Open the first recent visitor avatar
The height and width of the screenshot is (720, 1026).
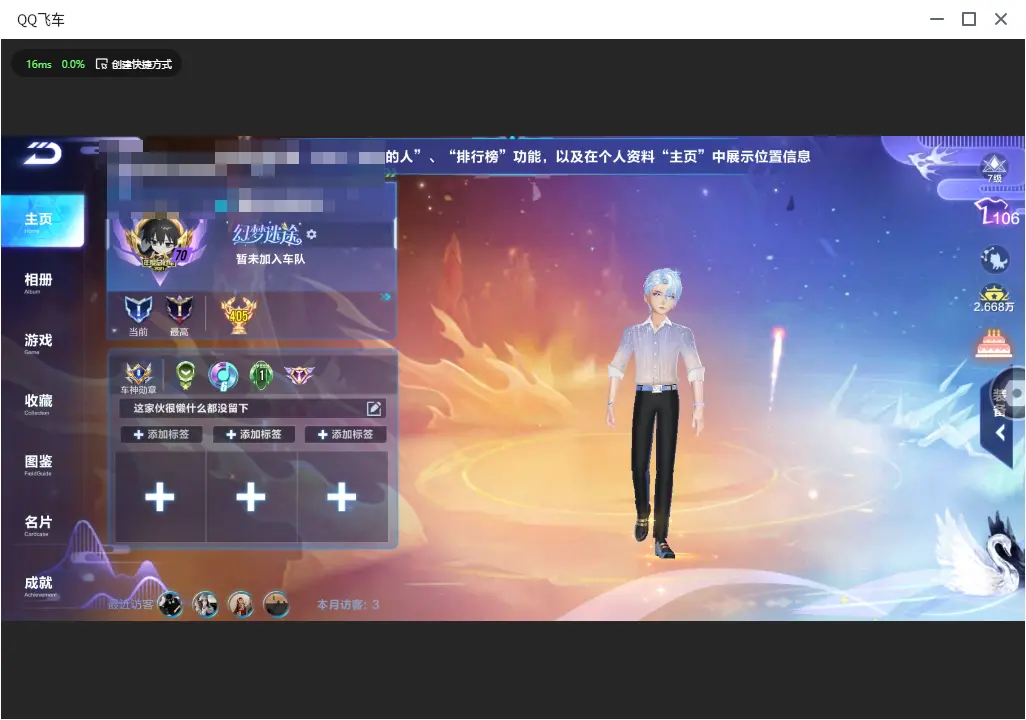pyautogui.click(x=171, y=604)
